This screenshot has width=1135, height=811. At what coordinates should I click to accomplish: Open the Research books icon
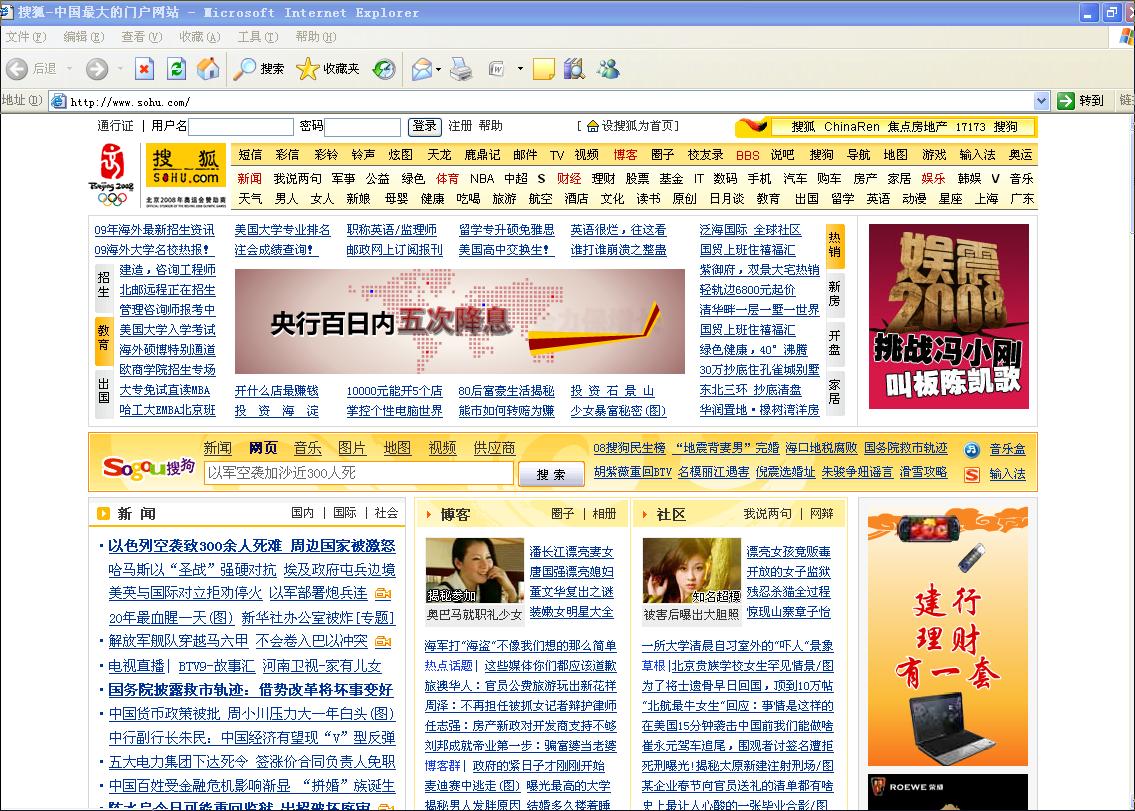pos(574,69)
